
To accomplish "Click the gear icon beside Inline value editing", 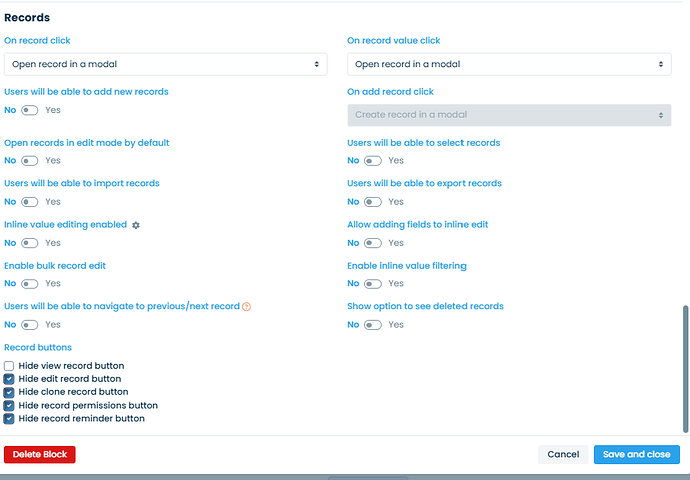I will tap(136, 225).
